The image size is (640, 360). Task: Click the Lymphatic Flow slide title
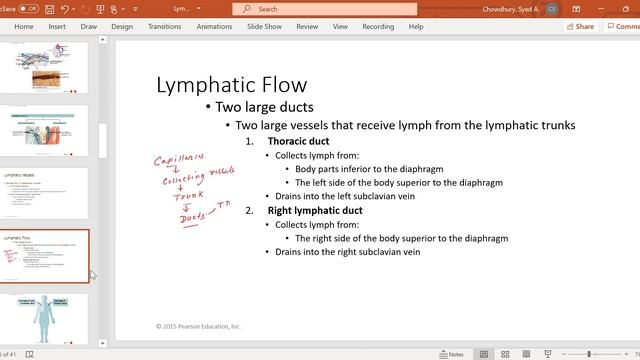(x=231, y=85)
